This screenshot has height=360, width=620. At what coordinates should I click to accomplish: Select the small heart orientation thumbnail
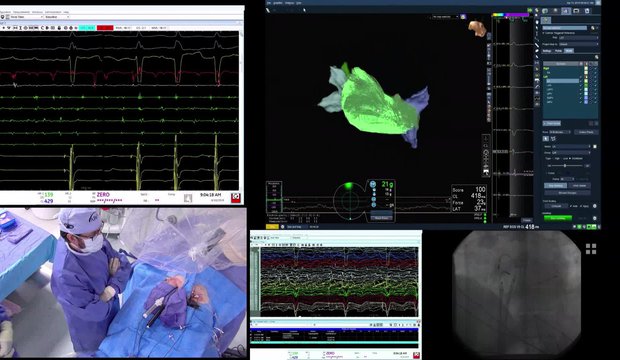(478, 28)
